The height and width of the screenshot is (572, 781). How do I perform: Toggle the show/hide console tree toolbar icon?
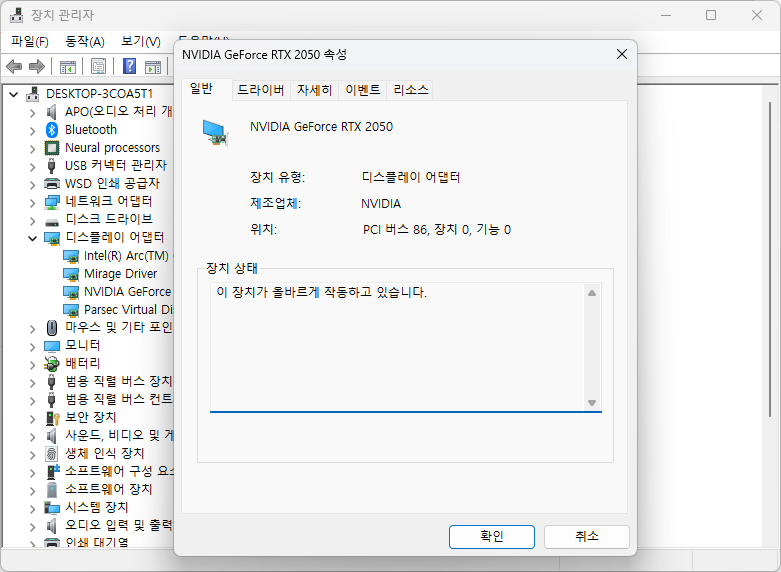click(68, 66)
